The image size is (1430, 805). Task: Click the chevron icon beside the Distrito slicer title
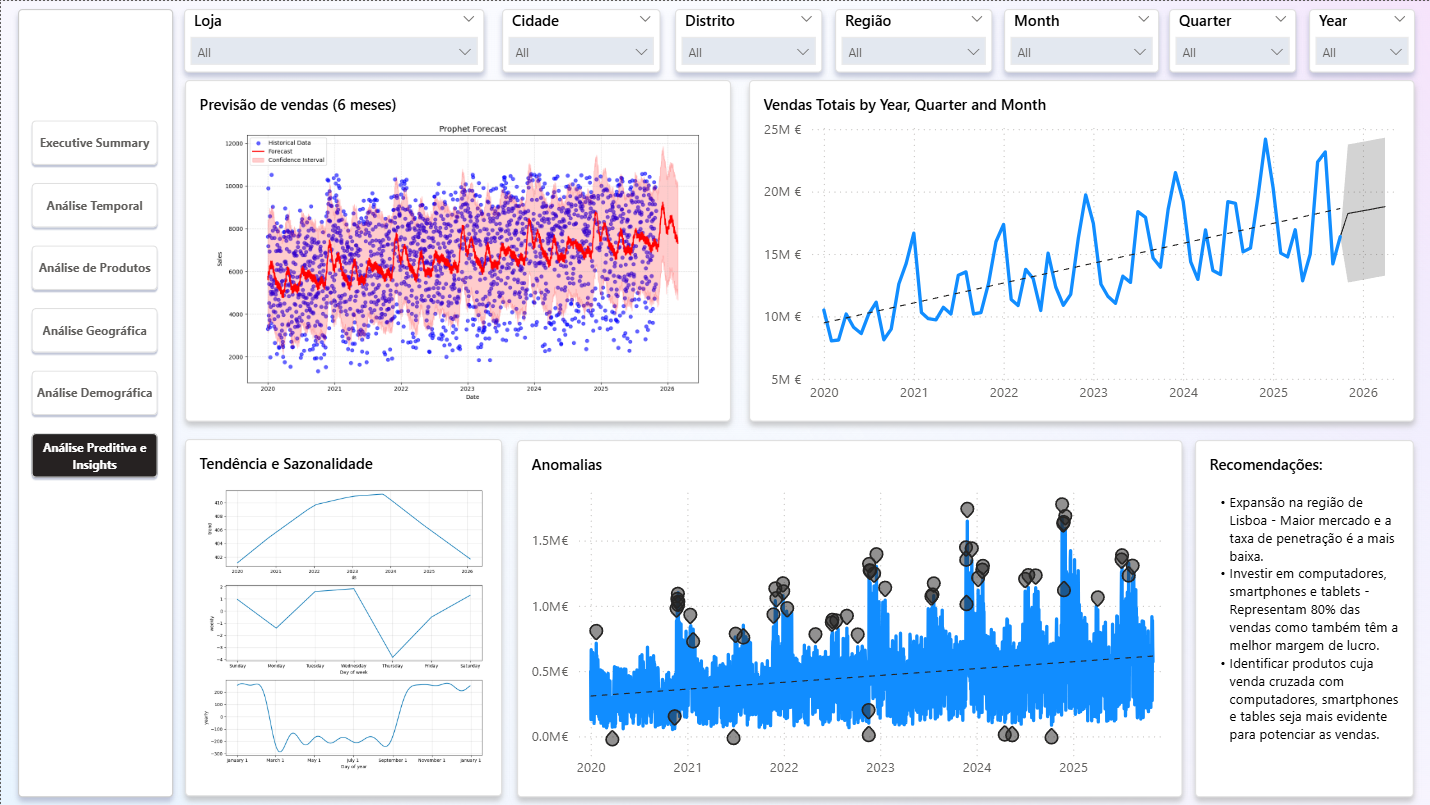pyautogui.click(x=807, y=20)
